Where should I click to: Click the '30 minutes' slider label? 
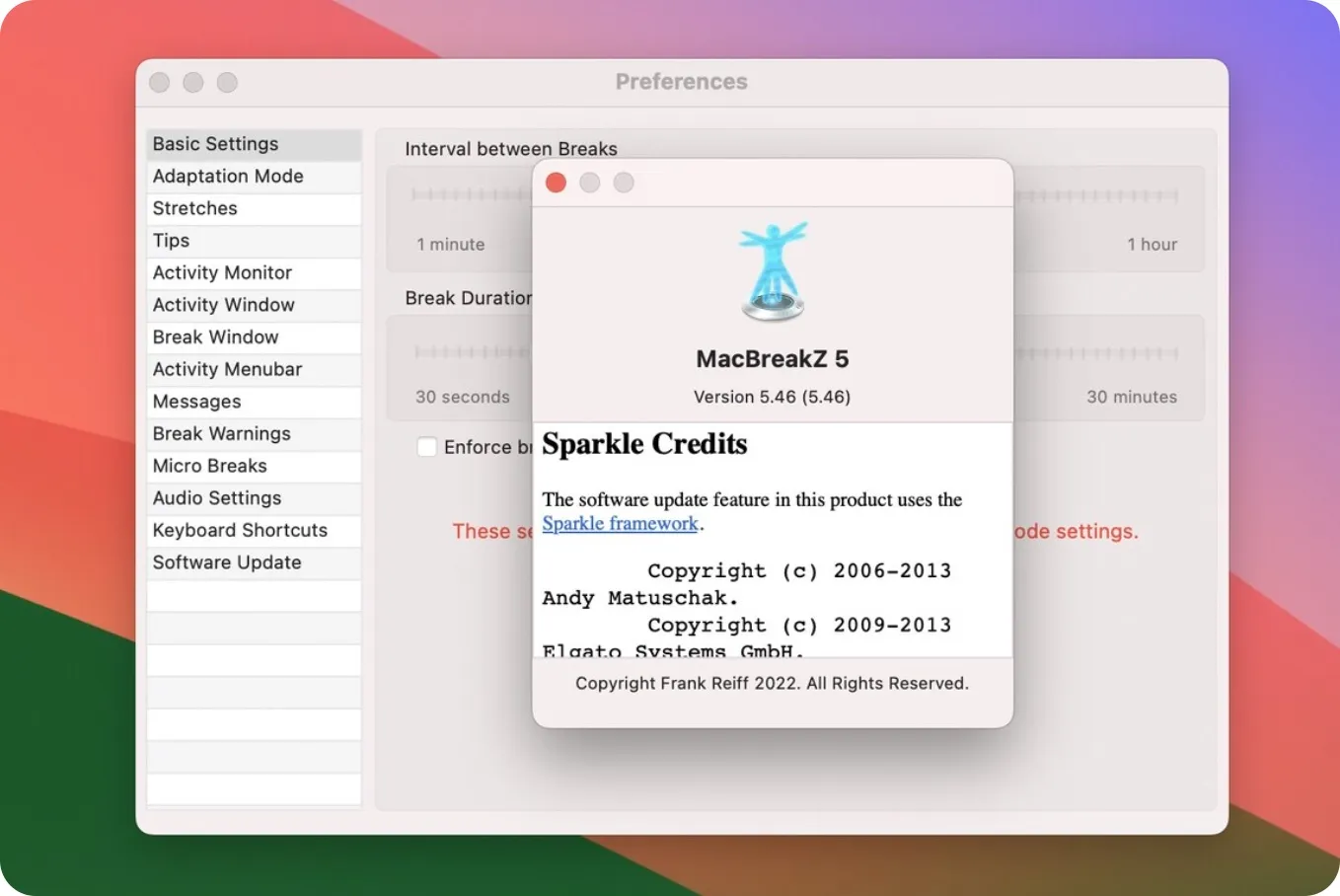1132,397
